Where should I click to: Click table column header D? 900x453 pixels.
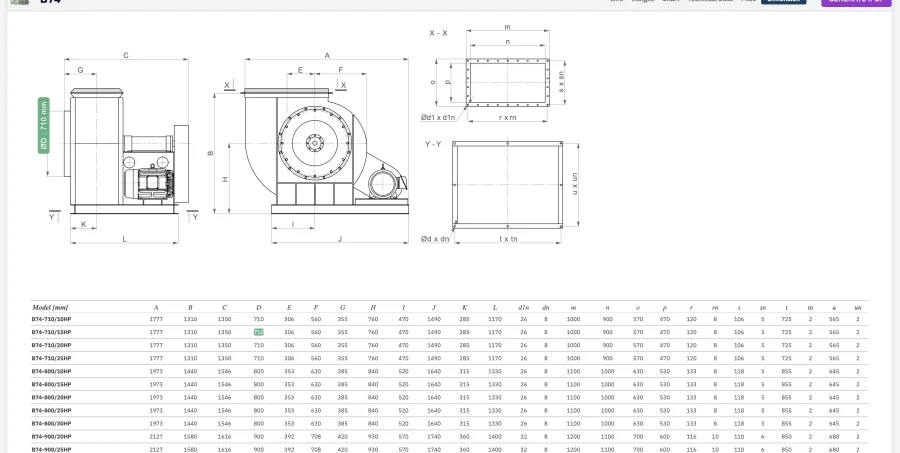(x=259, y=308)
